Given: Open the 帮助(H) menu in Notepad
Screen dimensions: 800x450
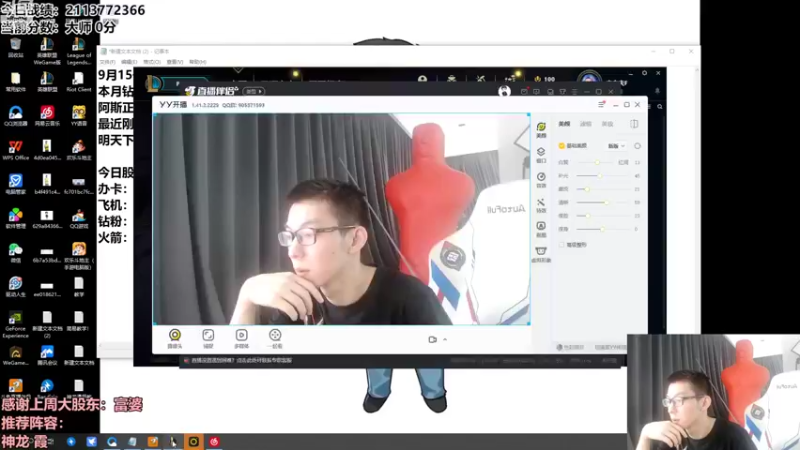Looking at the screenshot, I should pyautogui.click(x=197, y=62).
